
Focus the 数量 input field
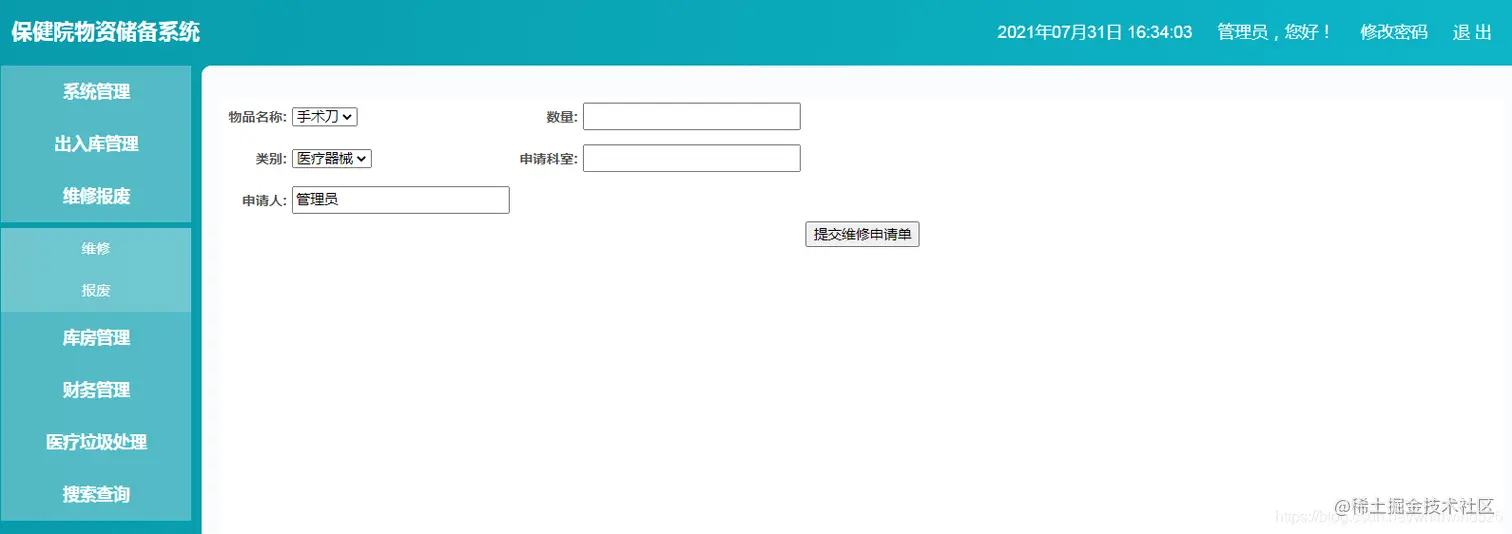(692, 117)
